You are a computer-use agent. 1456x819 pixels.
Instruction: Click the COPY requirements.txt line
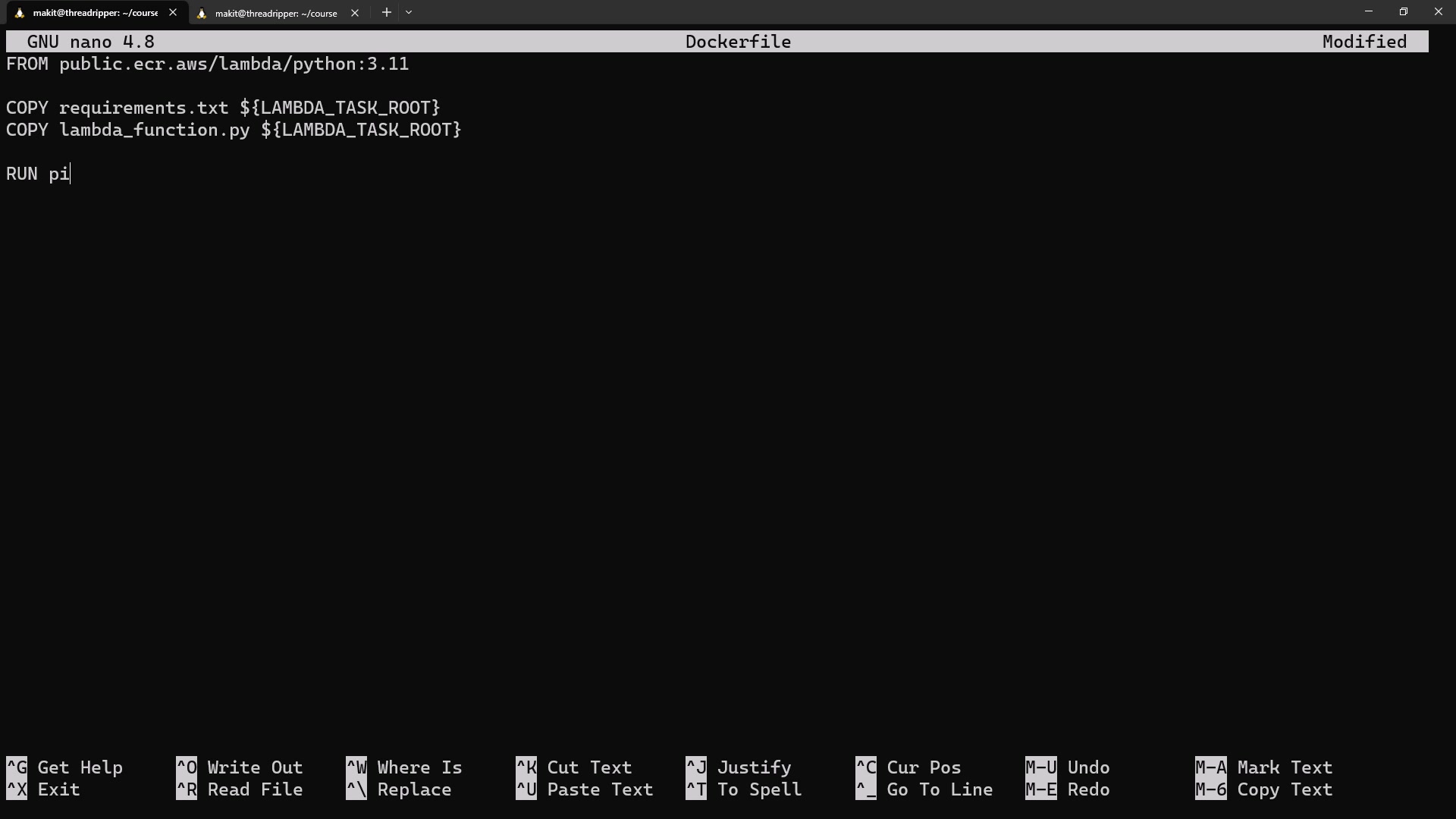(x=223, y=108)
